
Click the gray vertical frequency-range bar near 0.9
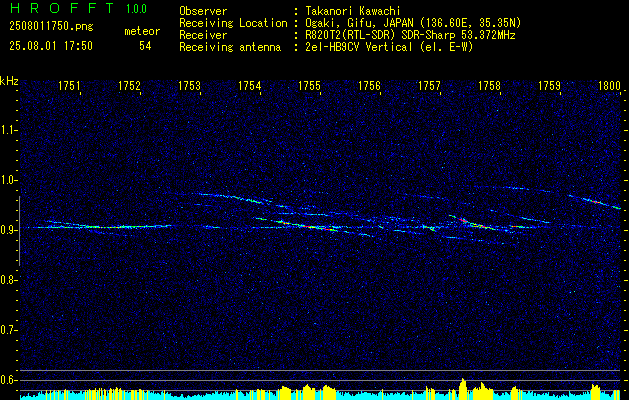pos(19,231)
